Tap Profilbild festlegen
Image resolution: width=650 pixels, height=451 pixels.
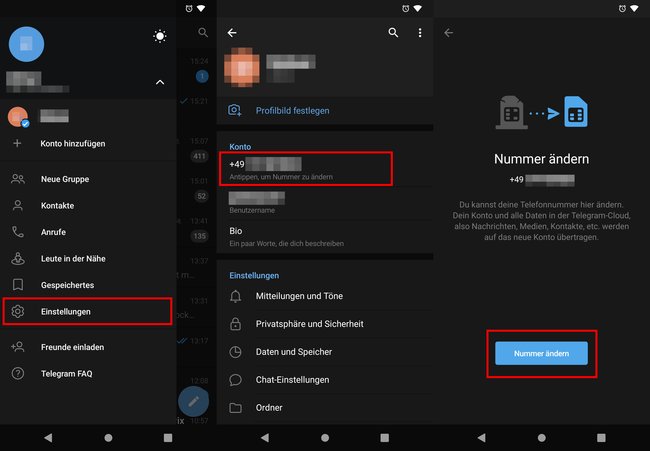290,111
